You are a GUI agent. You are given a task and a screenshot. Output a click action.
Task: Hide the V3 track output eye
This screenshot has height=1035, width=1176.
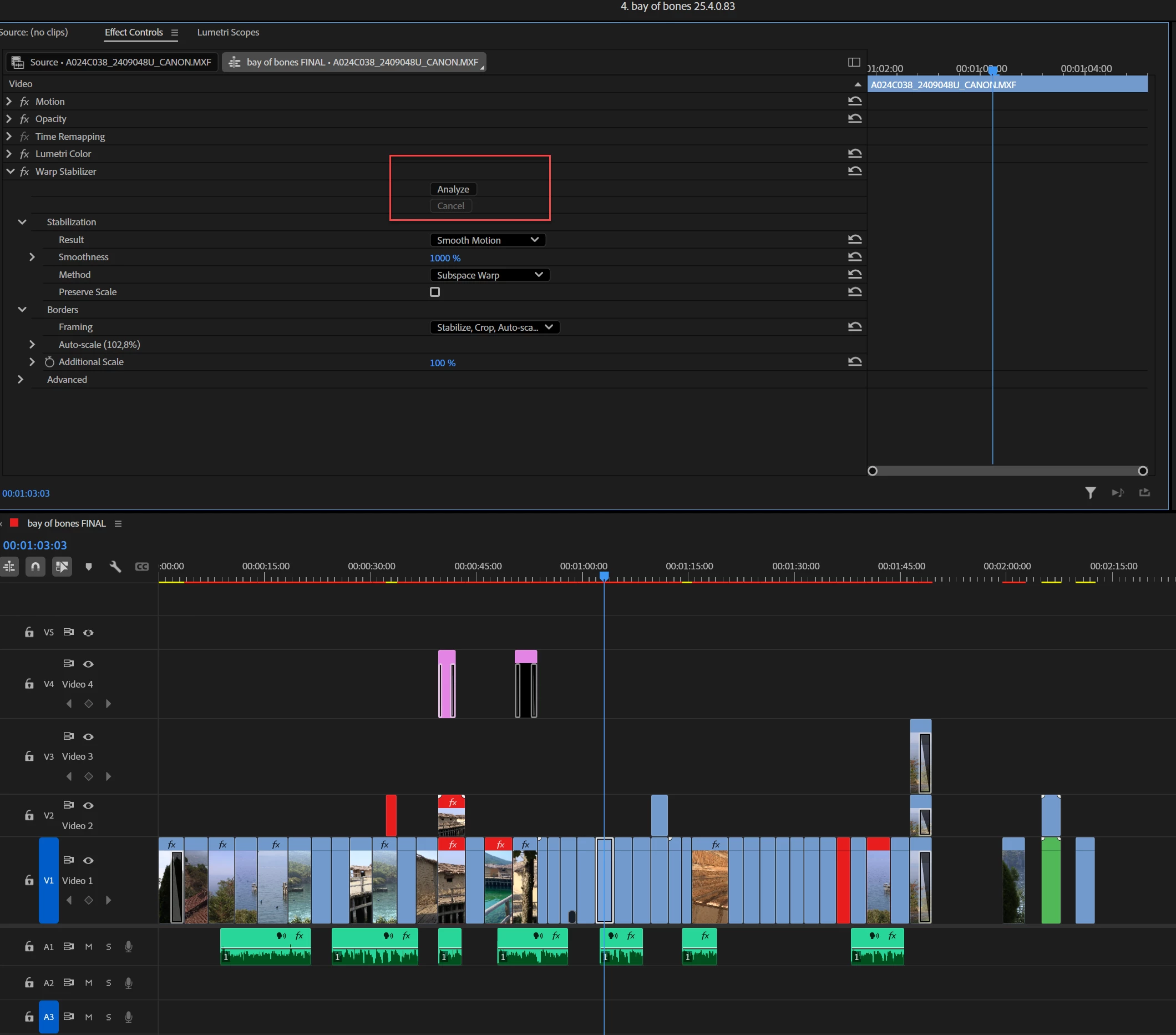click(88, 736)
